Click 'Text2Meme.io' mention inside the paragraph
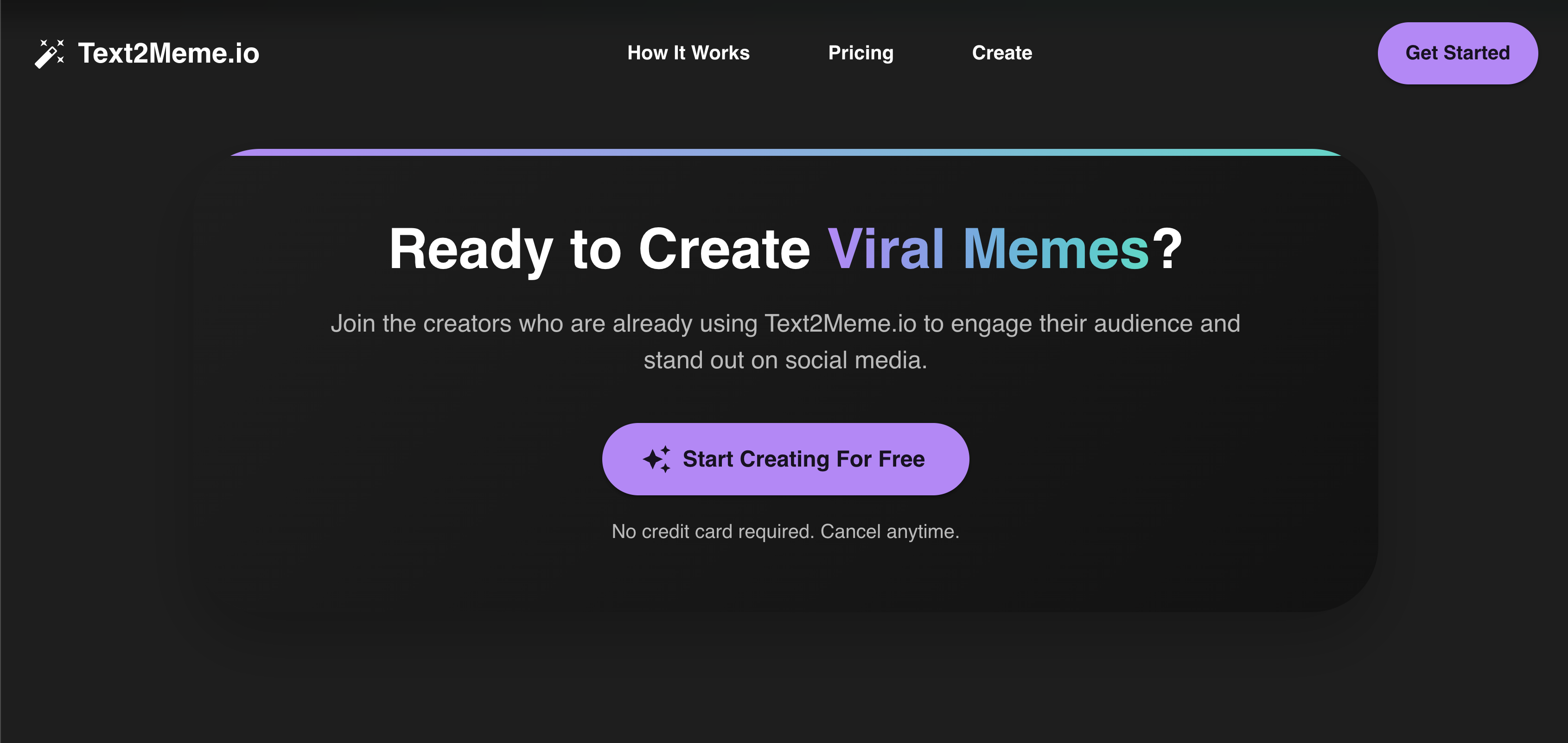The height and width of the screenshot is (743, 1568). (x=840, y=323)
